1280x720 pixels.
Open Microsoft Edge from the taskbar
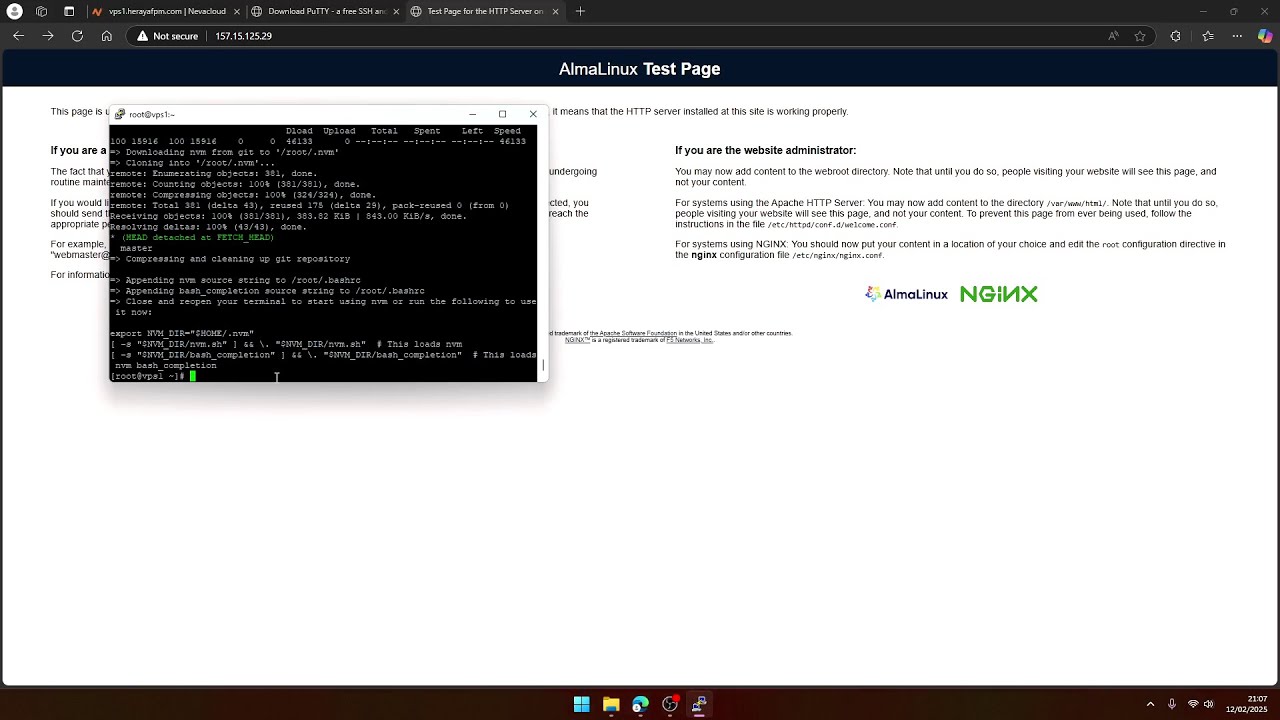click(x=640, y=704)
